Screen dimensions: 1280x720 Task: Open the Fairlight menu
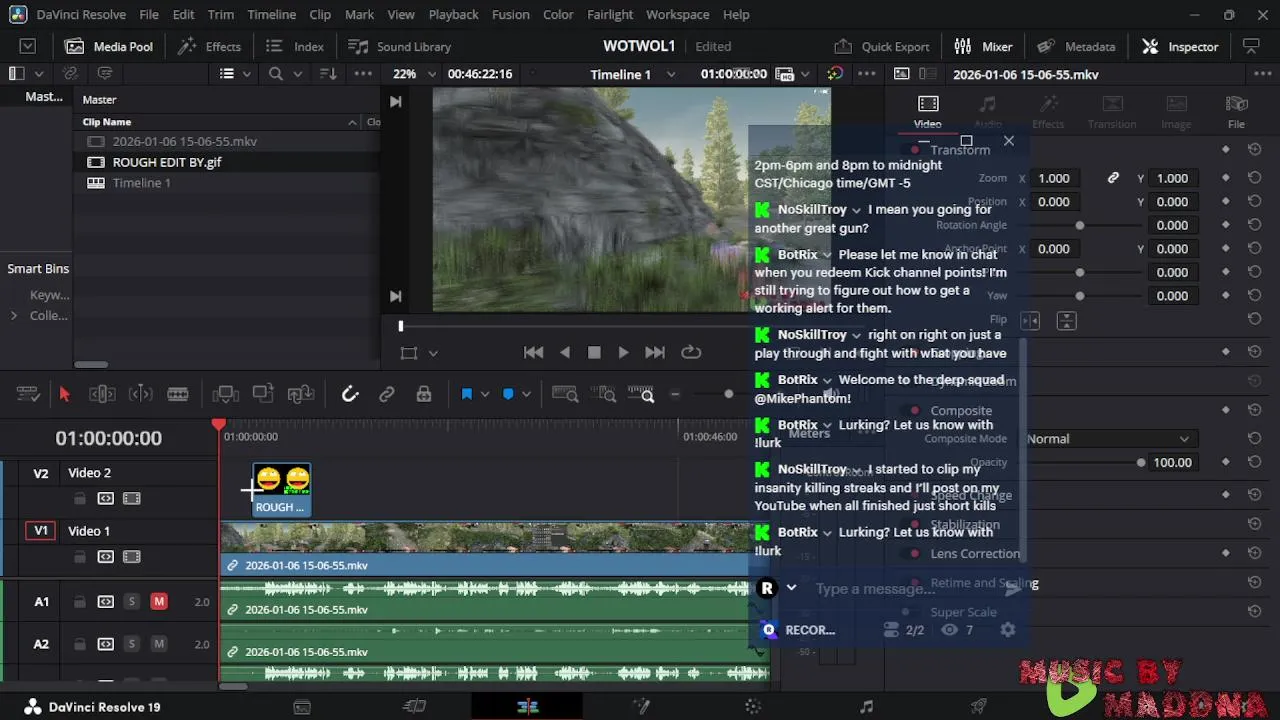click(x=610, y=15)
